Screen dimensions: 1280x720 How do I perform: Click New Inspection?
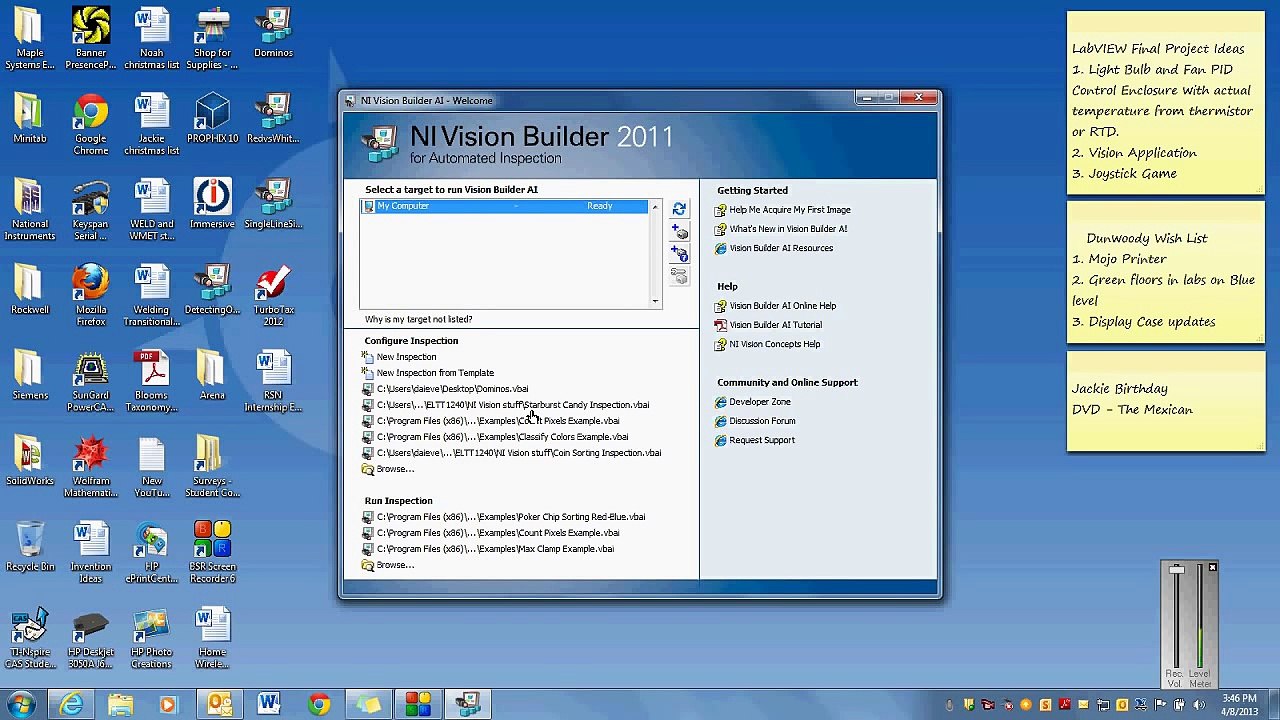406,357
